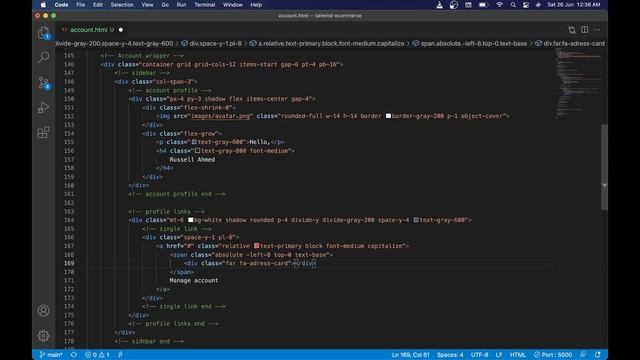Click the text-gray-800 color swatch on line 156

[197, 151]
